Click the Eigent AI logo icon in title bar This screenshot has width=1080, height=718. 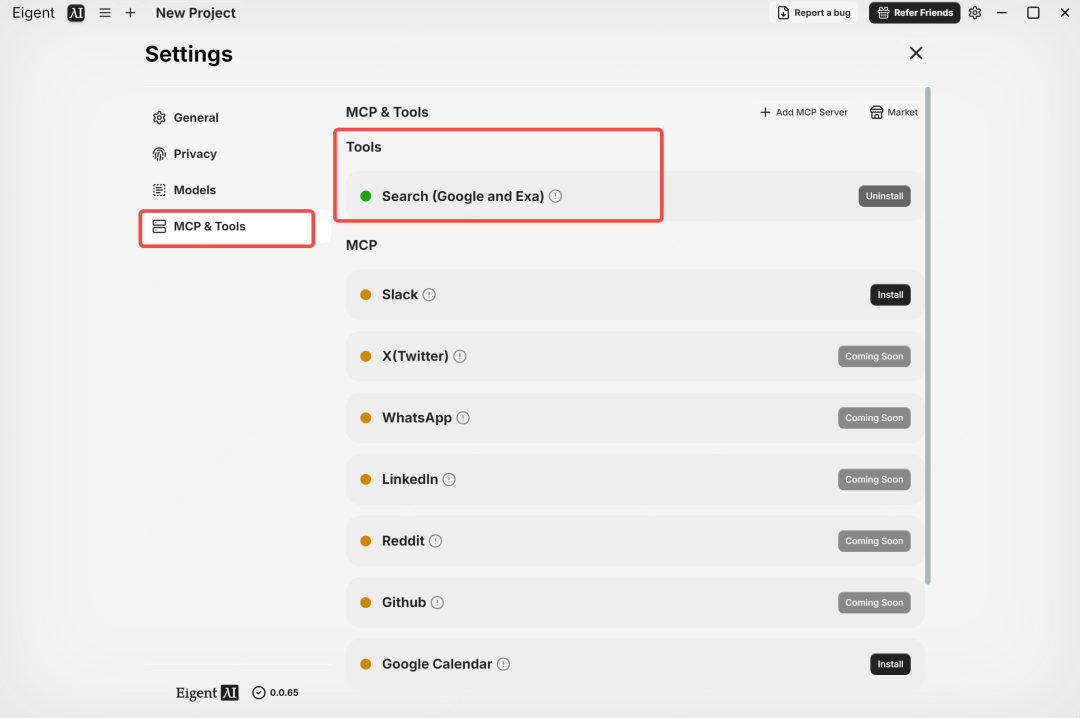pos(76,13)
